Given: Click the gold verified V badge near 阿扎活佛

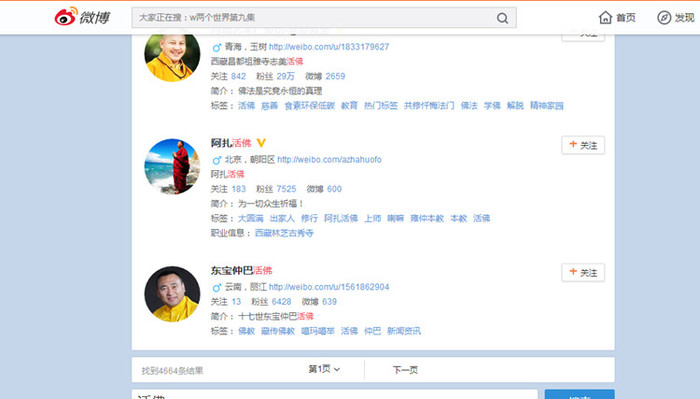Looking at the screenshot, I should [261, 143].
